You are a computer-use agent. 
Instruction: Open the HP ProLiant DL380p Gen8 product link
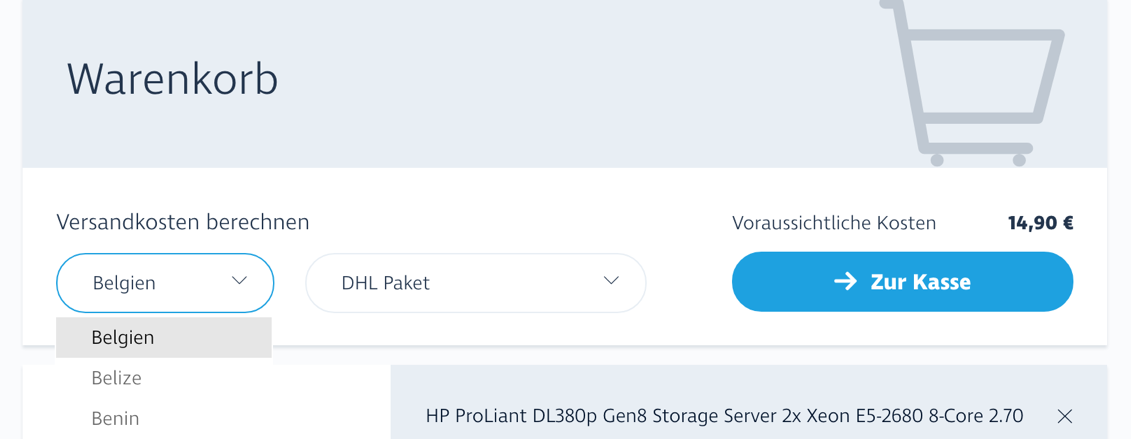click(x=724, y=415)
